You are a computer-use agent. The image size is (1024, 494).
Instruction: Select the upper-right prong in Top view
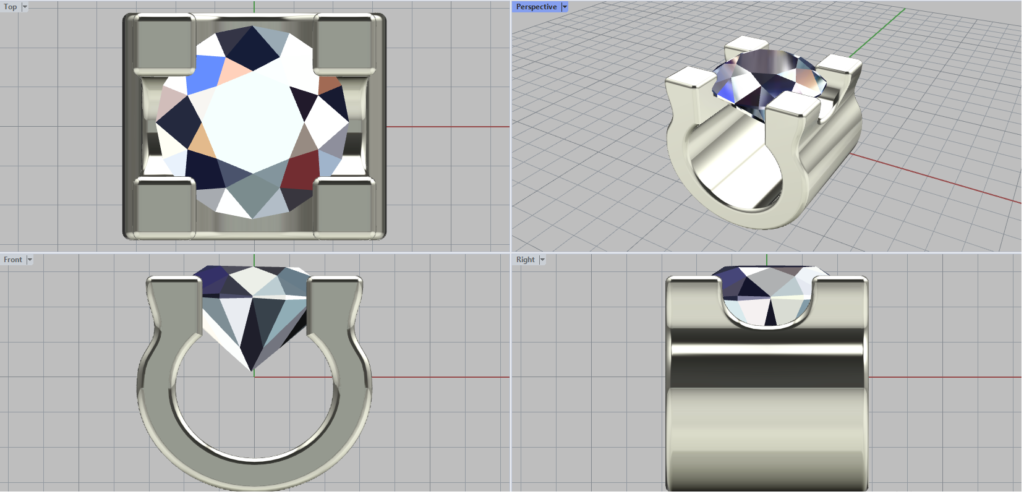coord(347,44)
